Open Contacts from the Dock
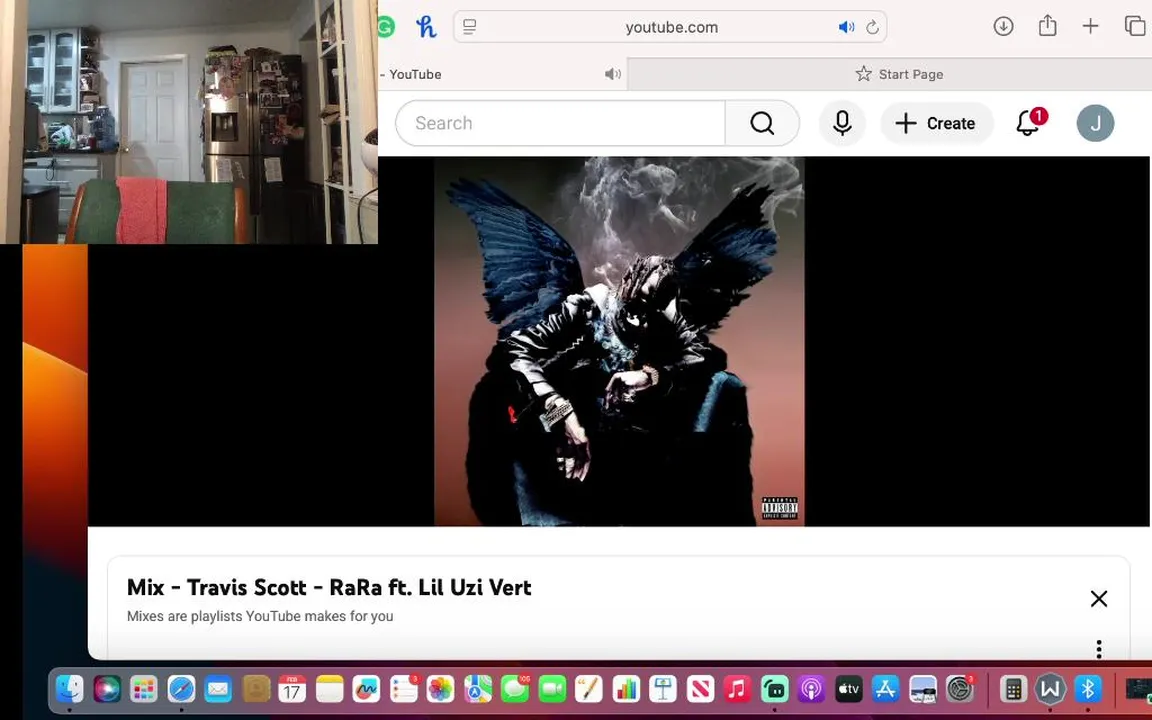The height and width of the screenshot is (720, 1152). tap(256, 689)
